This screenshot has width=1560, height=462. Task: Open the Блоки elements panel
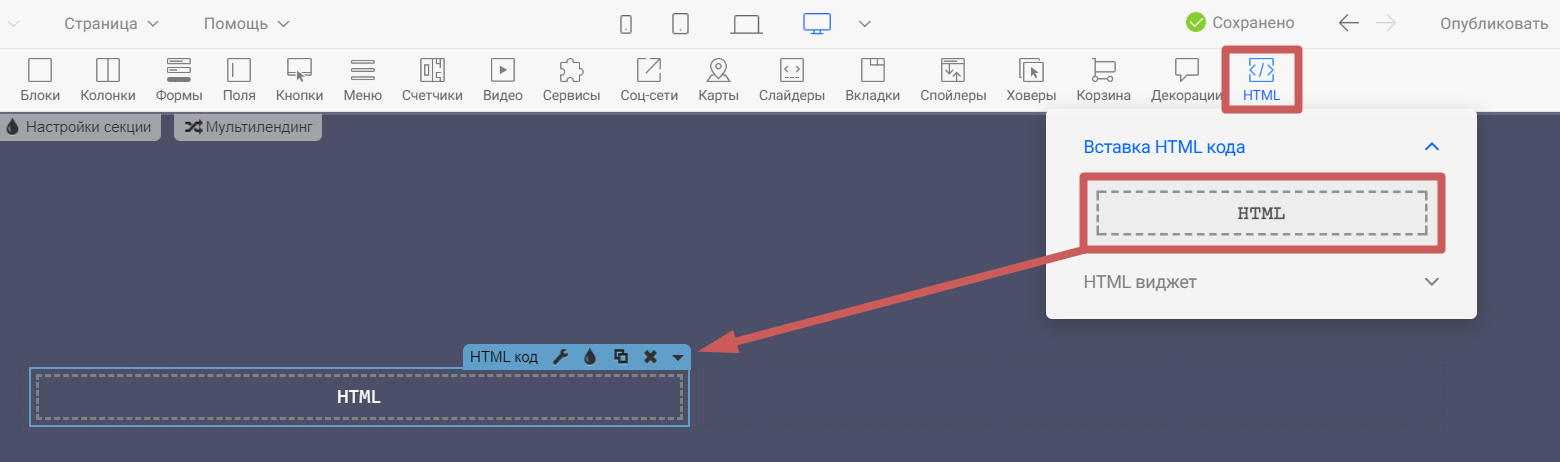click(x=40, y=80)
